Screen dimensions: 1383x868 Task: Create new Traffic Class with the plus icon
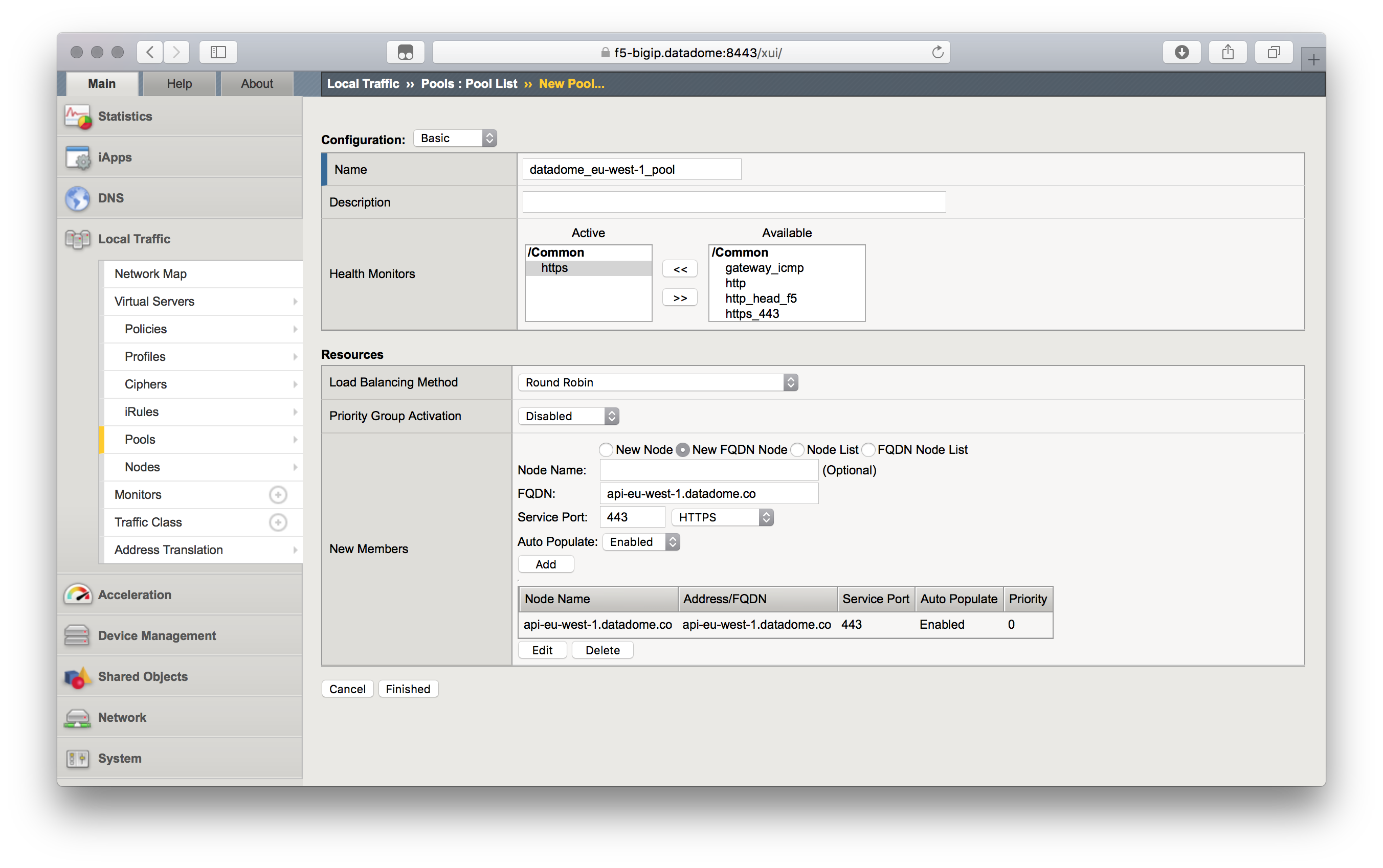(278, 522)
